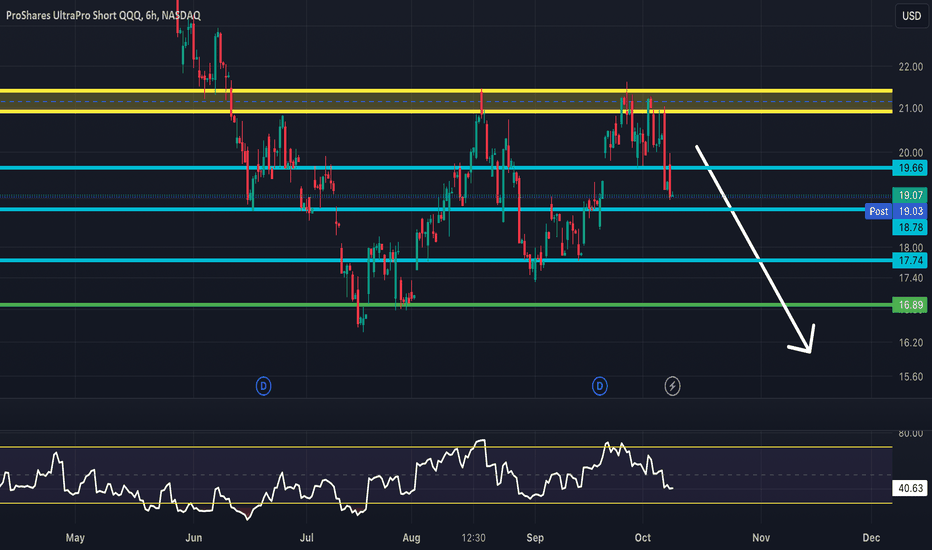Click the Dec time axis label

(x=871, y=538)
